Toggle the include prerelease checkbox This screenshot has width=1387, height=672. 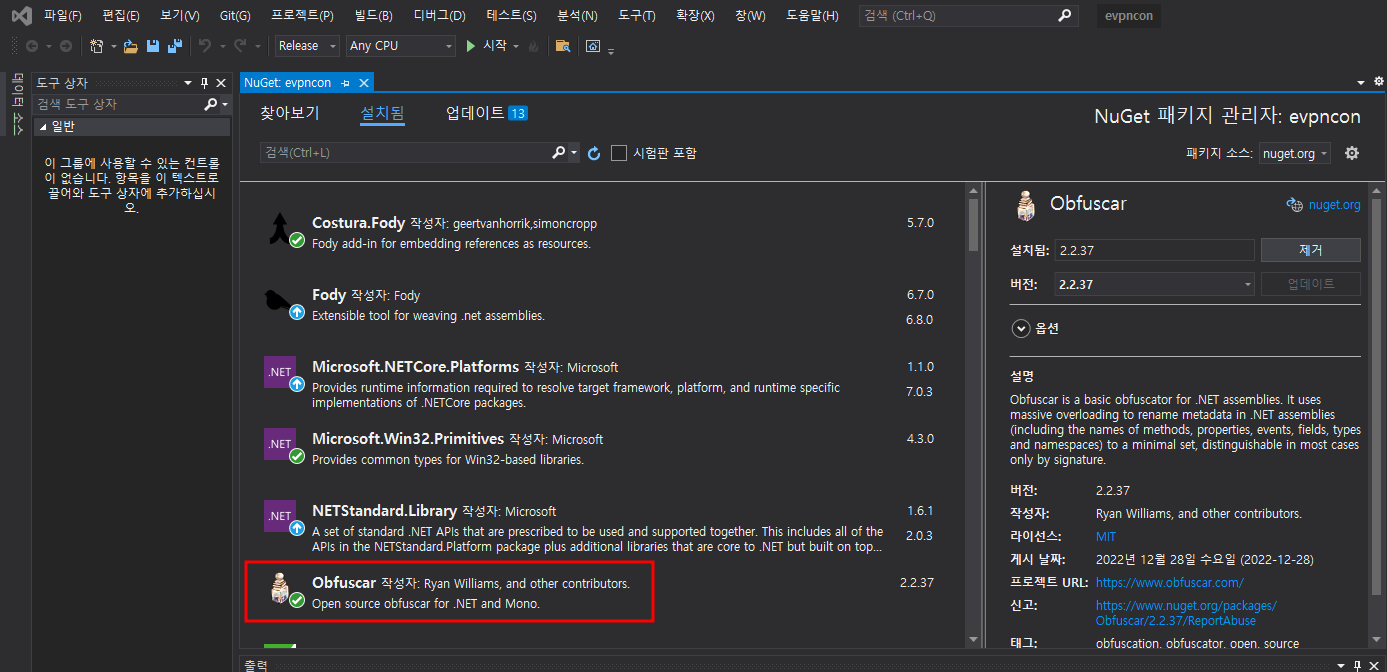coord(619,153)
